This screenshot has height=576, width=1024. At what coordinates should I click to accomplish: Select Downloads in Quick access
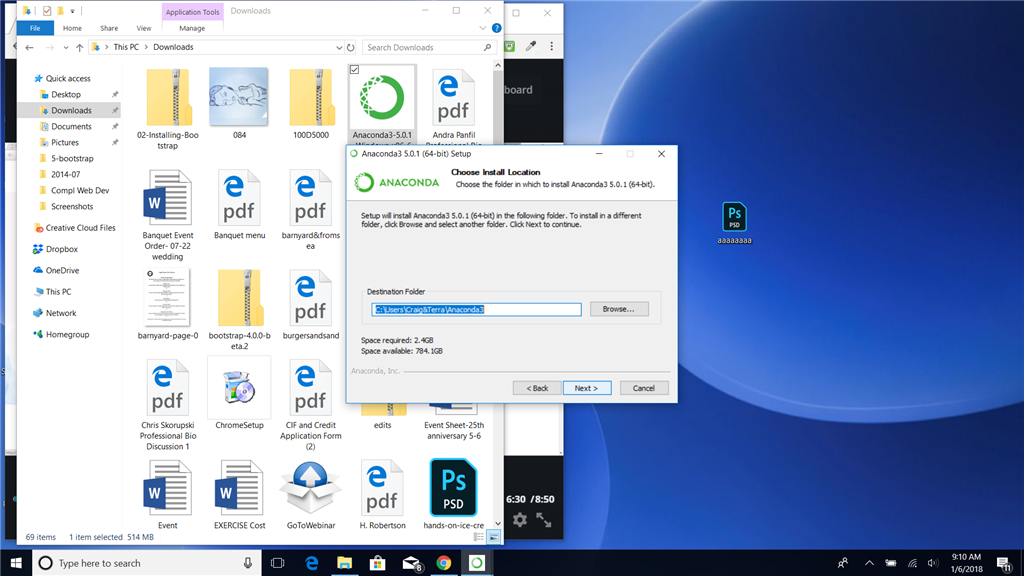click(71, 110)
